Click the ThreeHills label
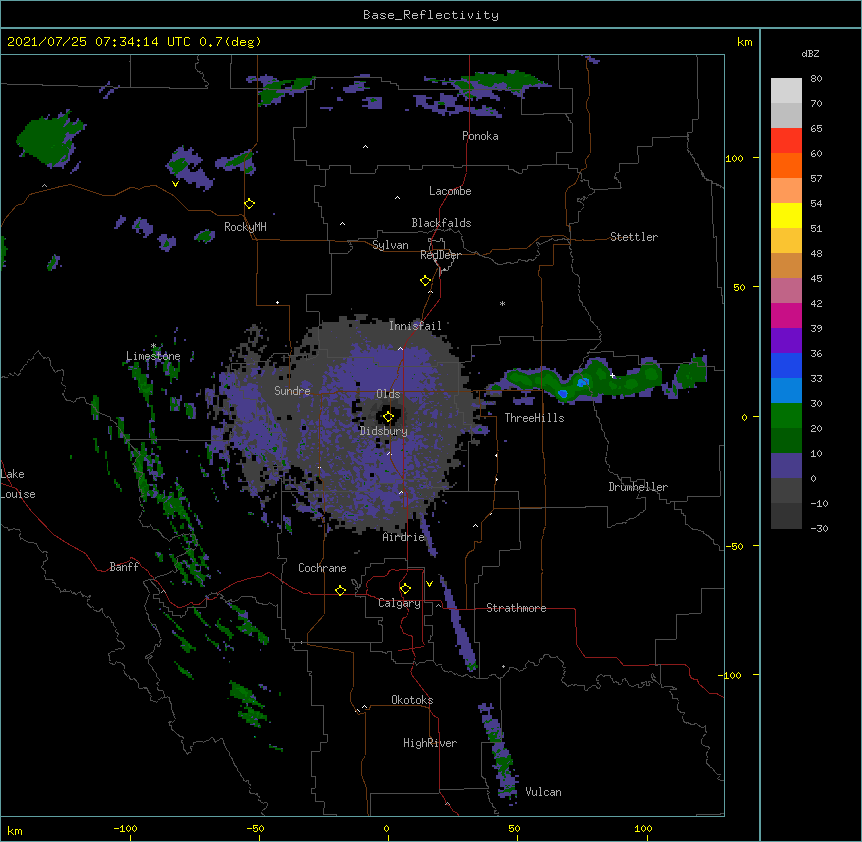This screenshot has width=862, height=842. [534, 418]
